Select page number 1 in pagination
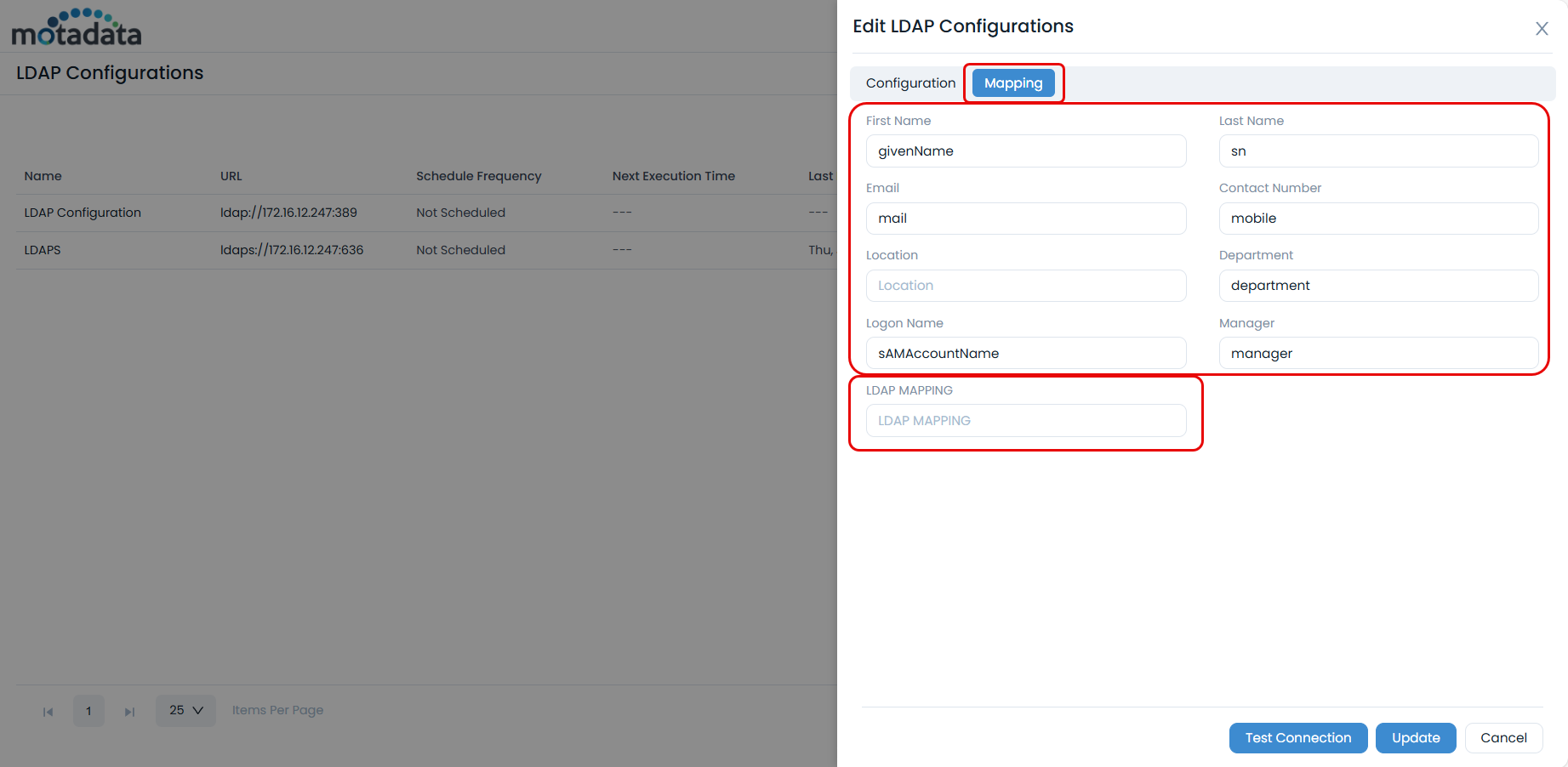This screenshot has width=1568, height=767. click(88, 711)
